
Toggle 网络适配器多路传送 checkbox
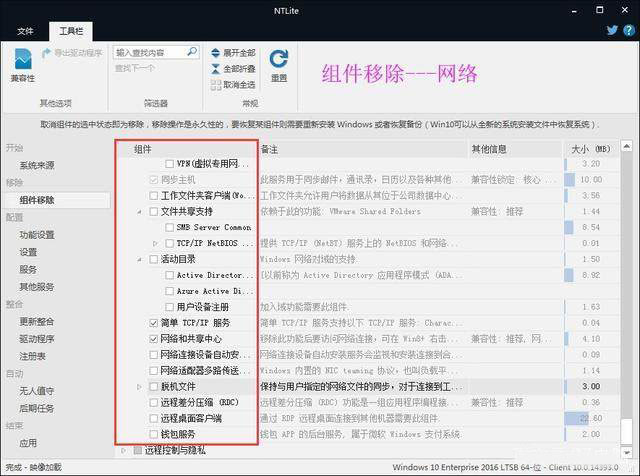click(153, 371)
